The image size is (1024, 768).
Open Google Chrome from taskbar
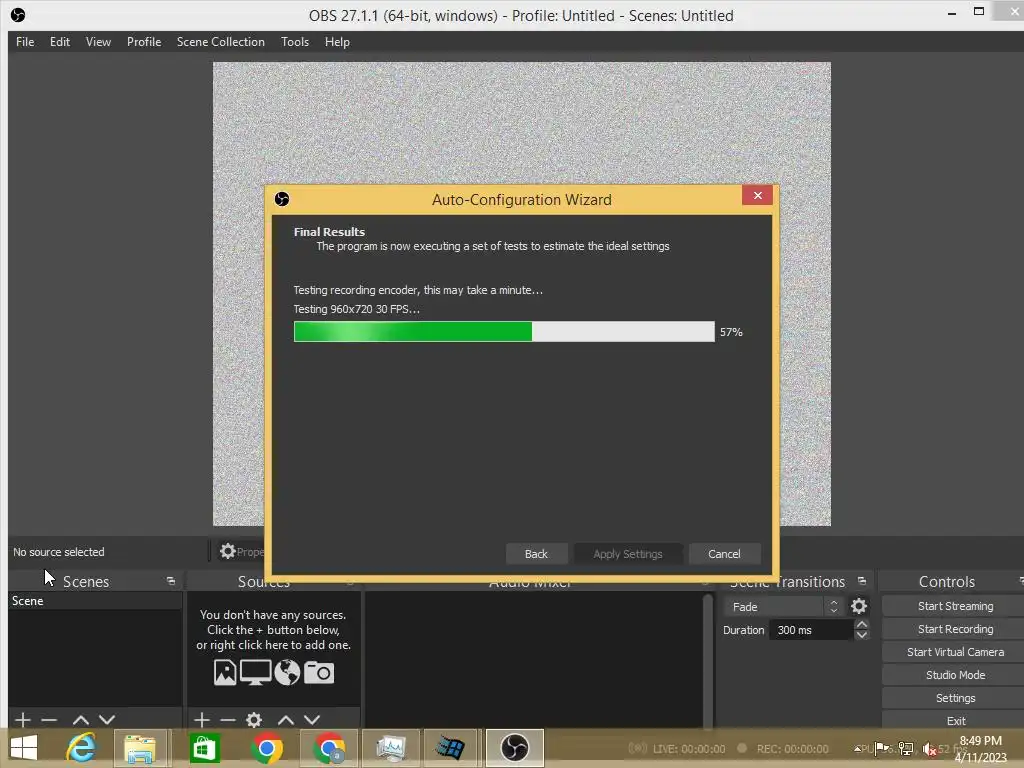(x=266, y=748)
